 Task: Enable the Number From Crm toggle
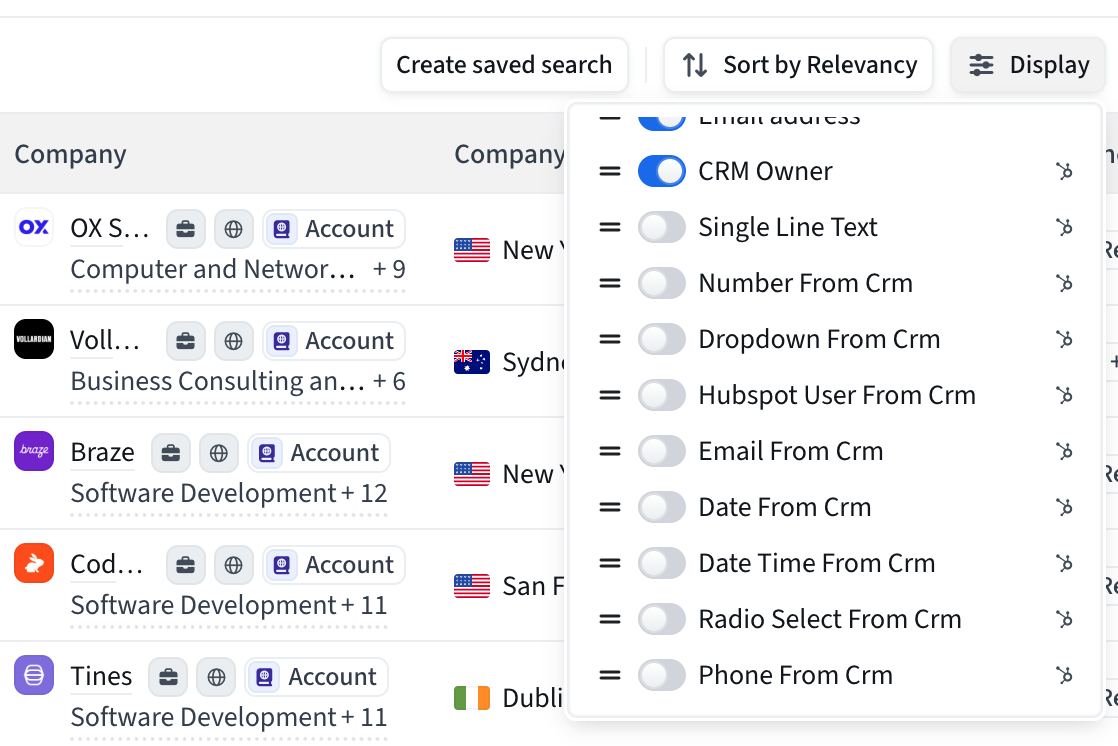point(662,283)
